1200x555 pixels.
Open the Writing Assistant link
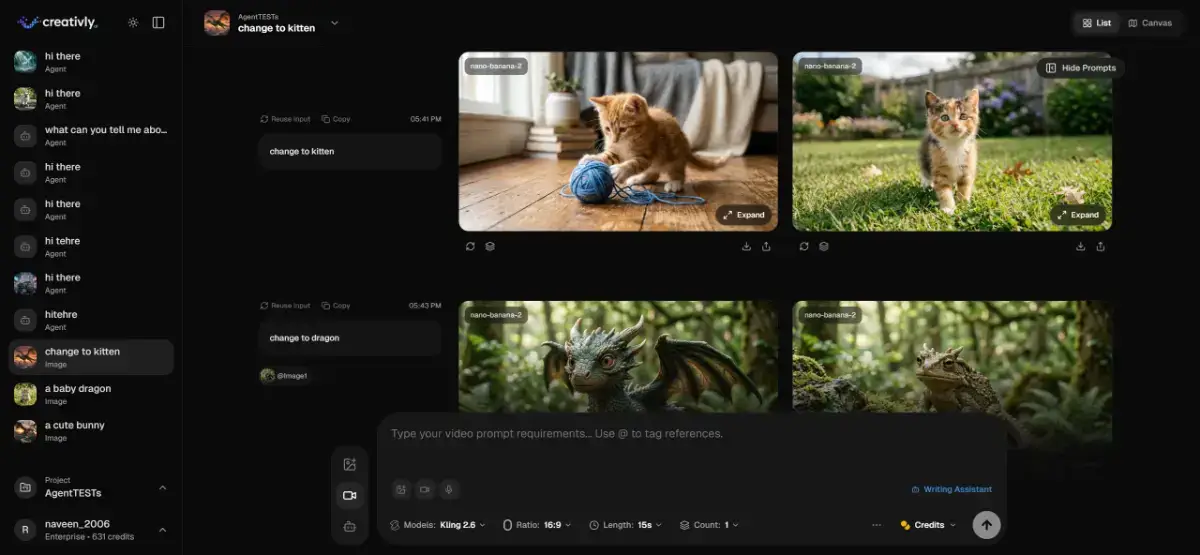pos(951,489)
